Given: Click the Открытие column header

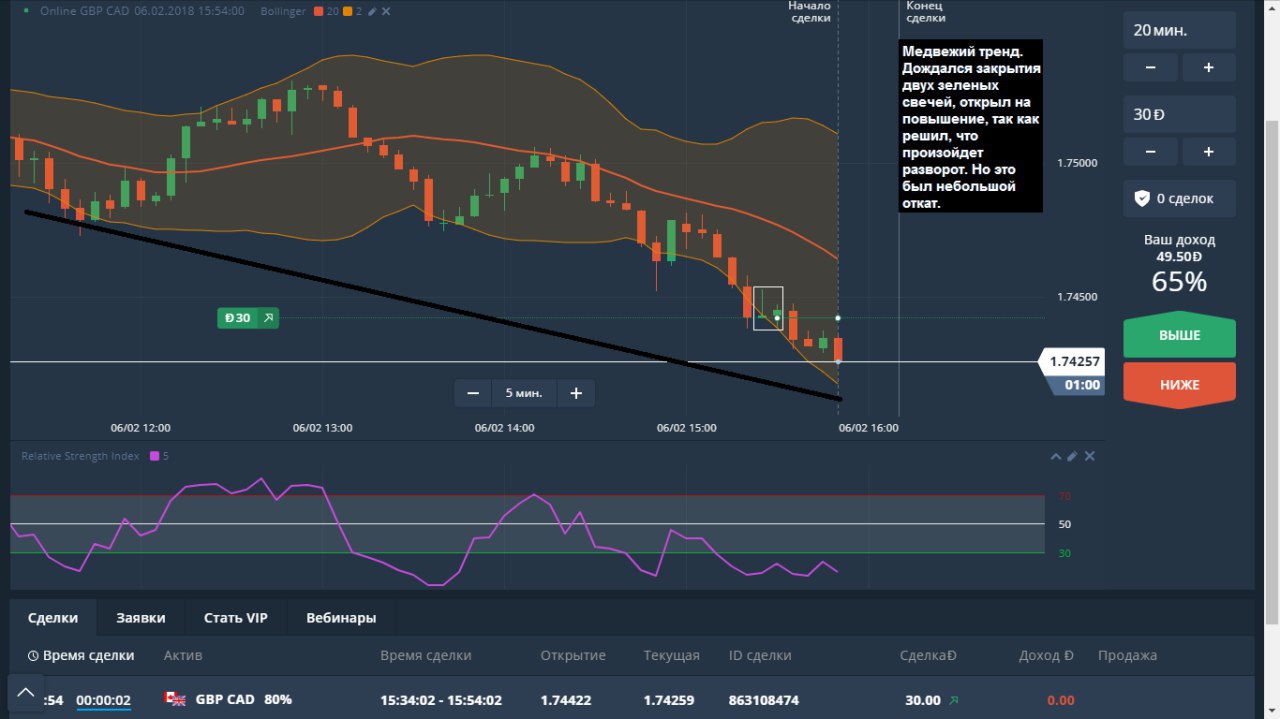Looking at the screenshot, I should point(573,656).
